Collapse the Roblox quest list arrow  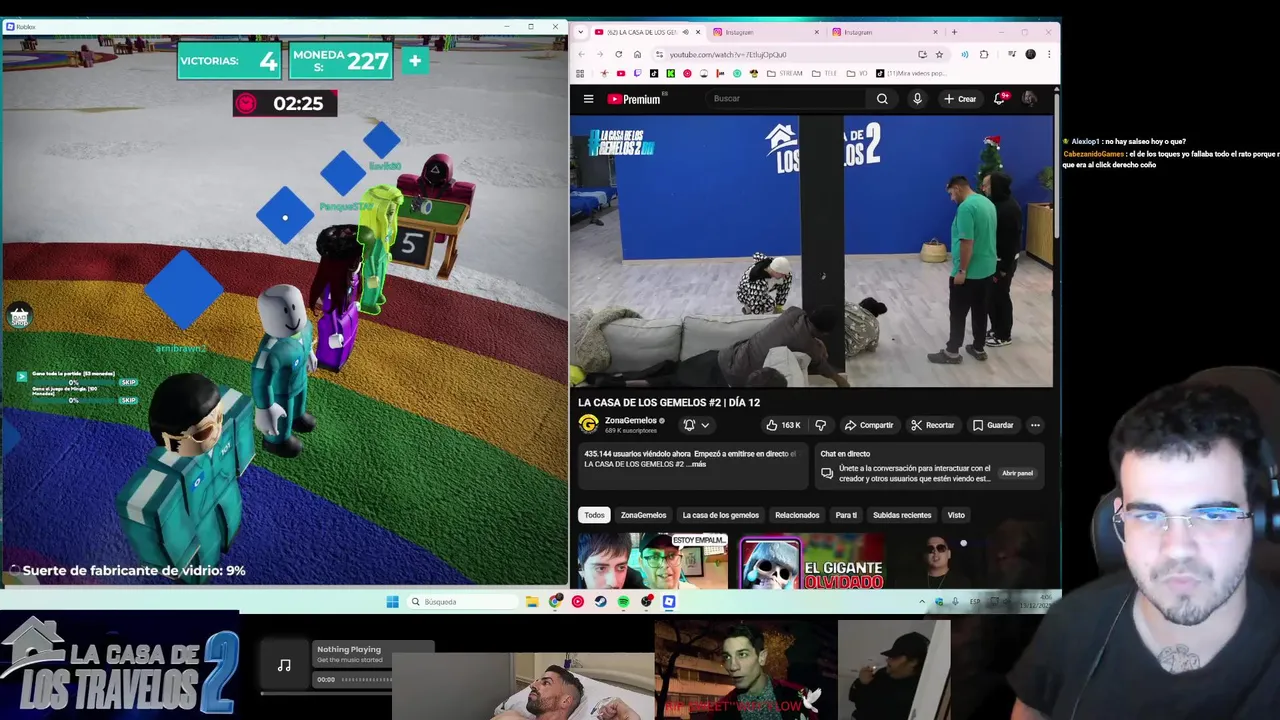click(x=21, y=377)
